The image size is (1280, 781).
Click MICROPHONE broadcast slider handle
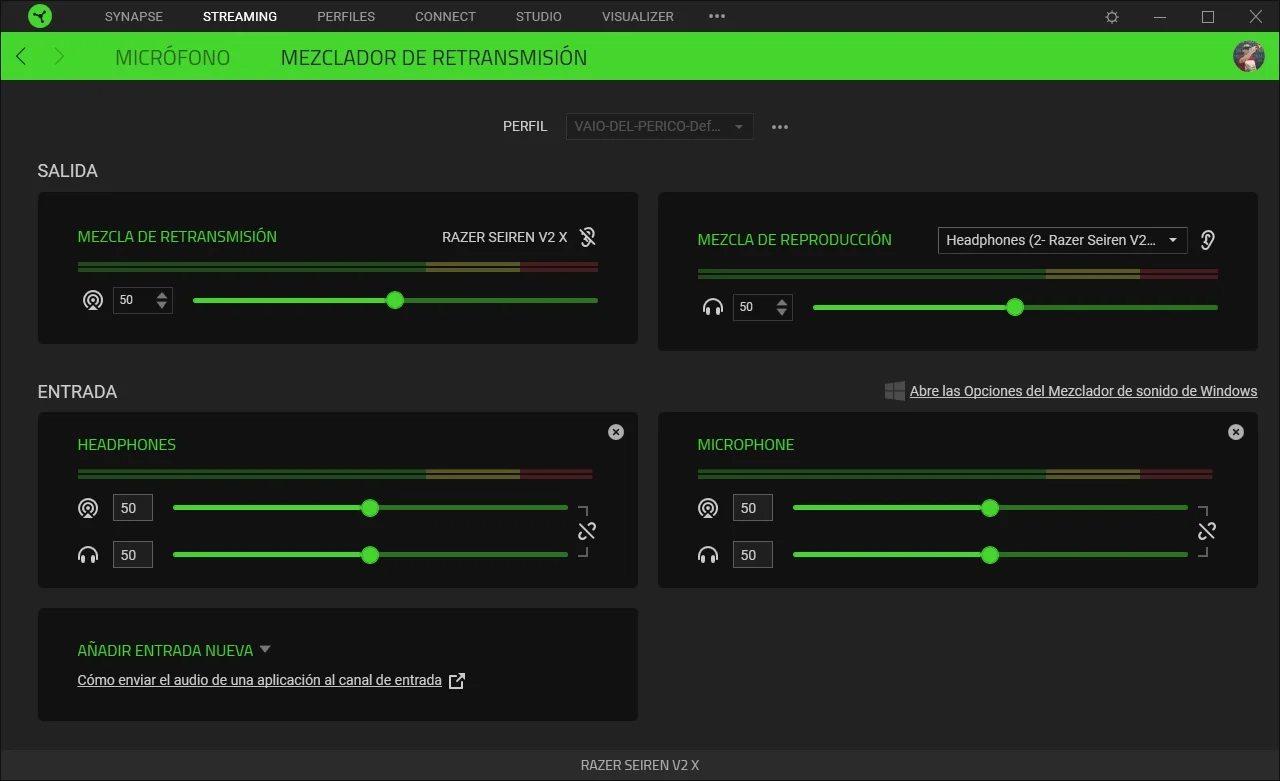pyautogui.click(x=990, y=508)
